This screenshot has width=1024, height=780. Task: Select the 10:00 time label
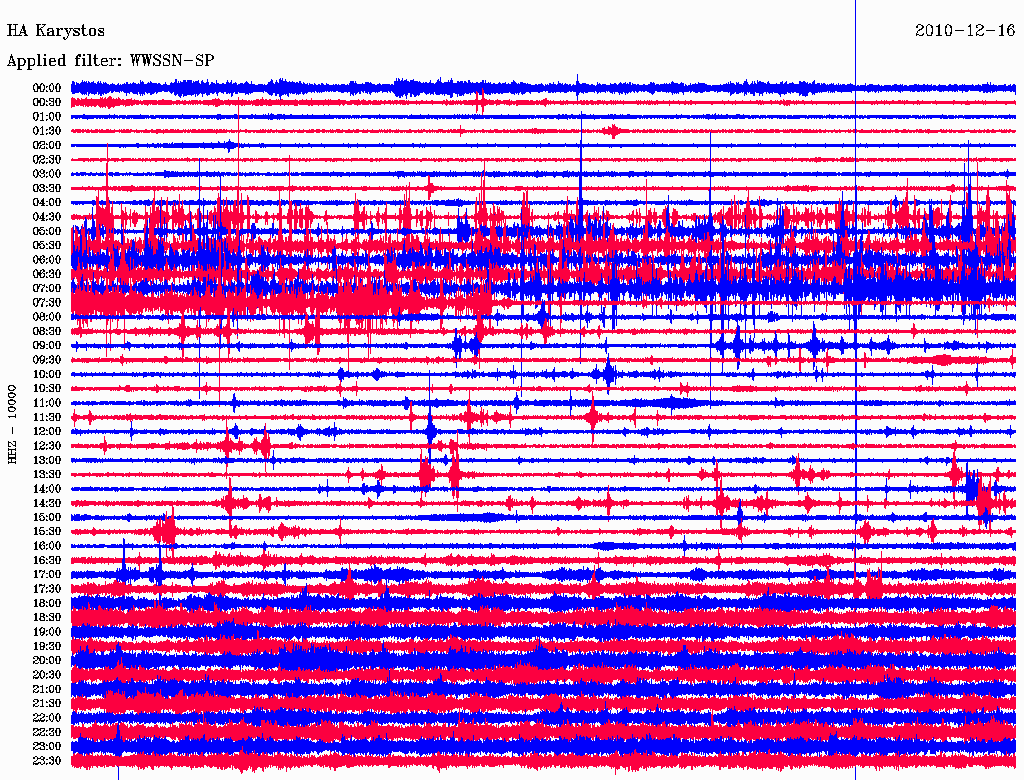point(46,374)
